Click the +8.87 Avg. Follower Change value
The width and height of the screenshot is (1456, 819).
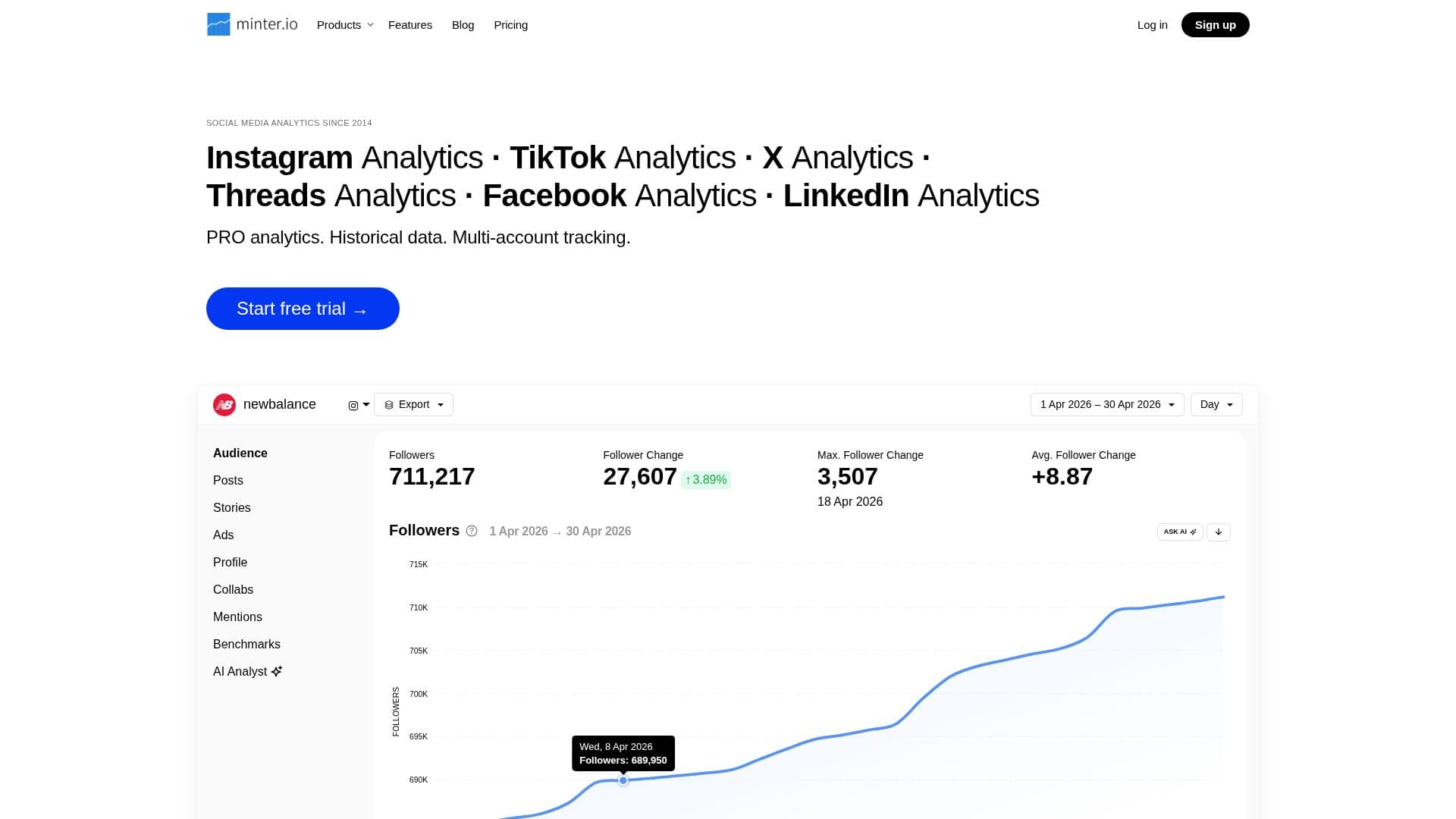(x=1062, y=477)
